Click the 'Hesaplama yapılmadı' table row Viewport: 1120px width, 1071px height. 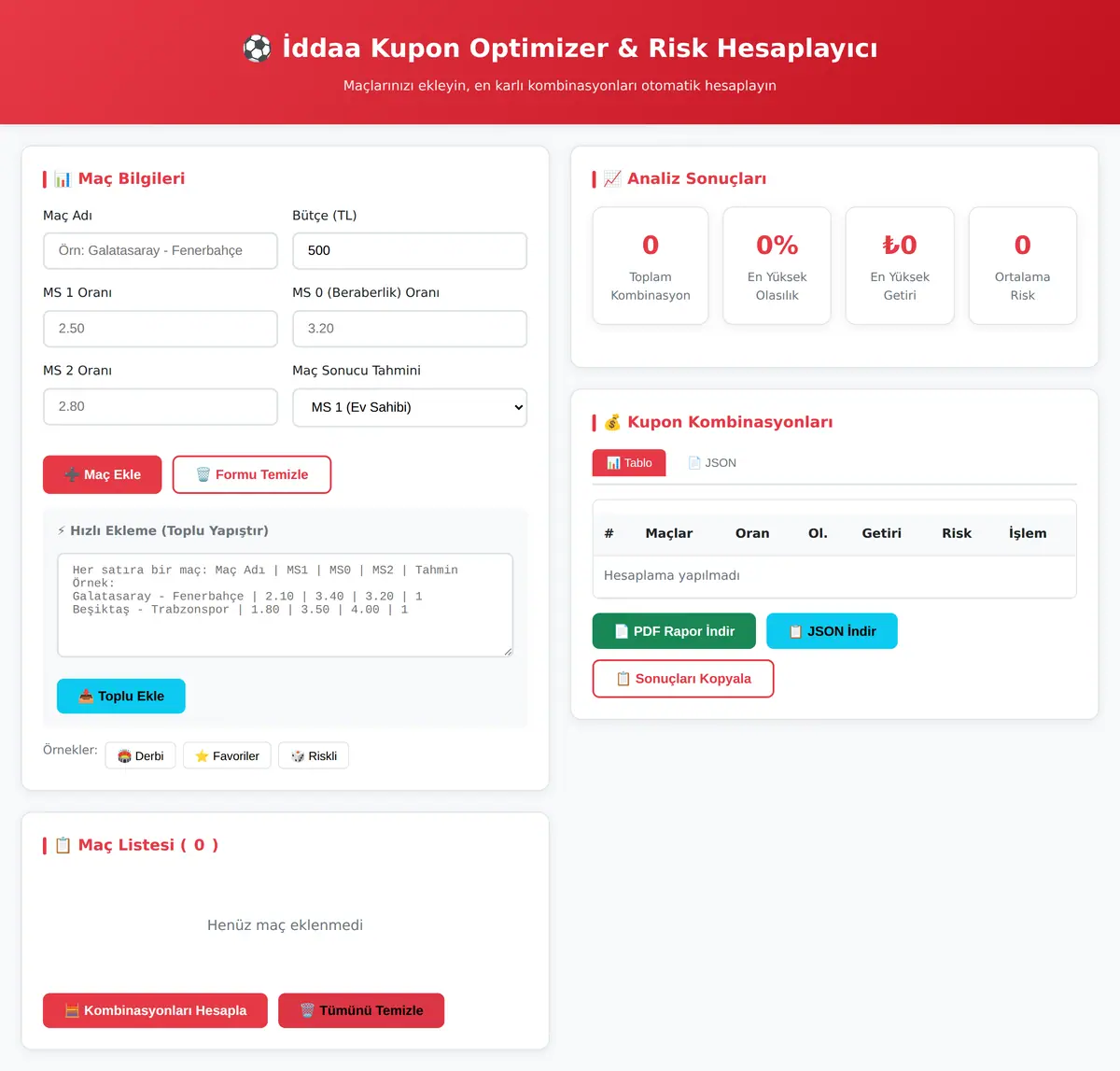click(x=834, y=576)
